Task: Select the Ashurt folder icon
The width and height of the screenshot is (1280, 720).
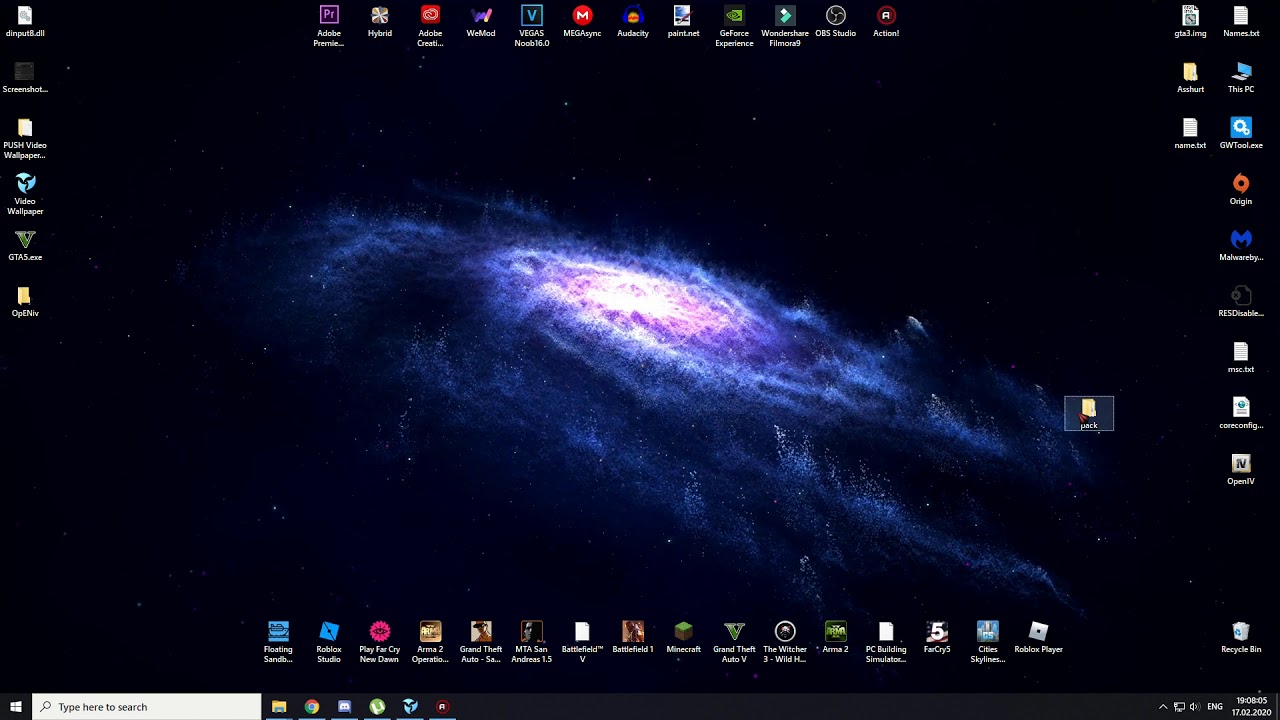Action: coord(1190,78)
